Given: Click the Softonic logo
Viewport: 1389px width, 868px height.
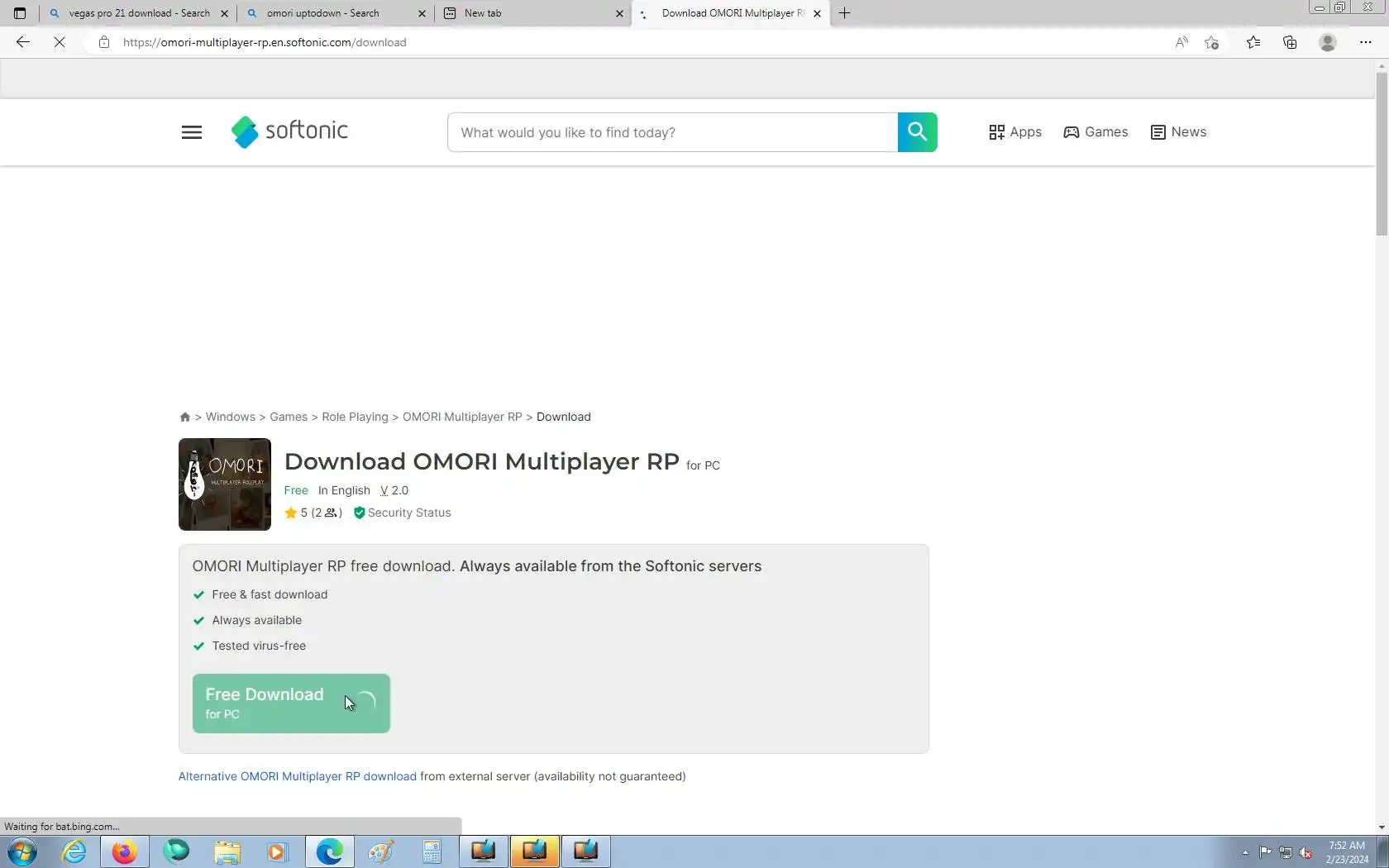Looking at the screenshot, I should pos(289,131).
